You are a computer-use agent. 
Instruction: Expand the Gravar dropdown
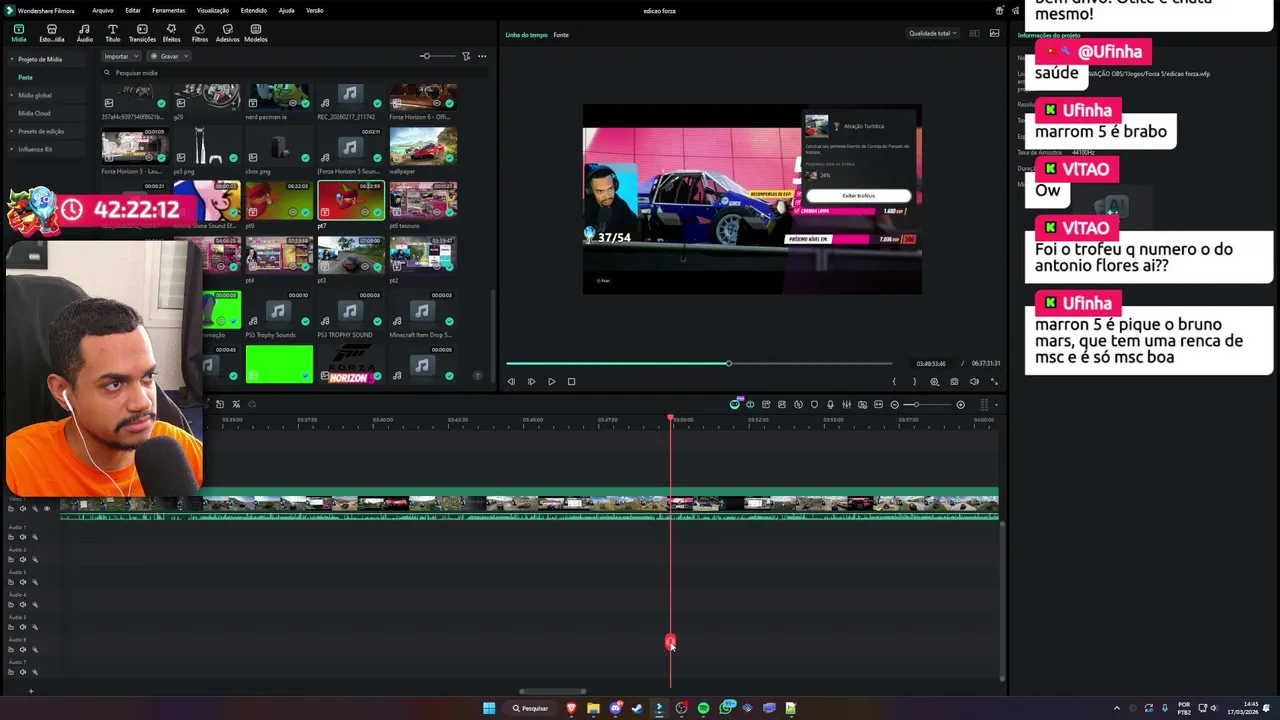(169, 56)
